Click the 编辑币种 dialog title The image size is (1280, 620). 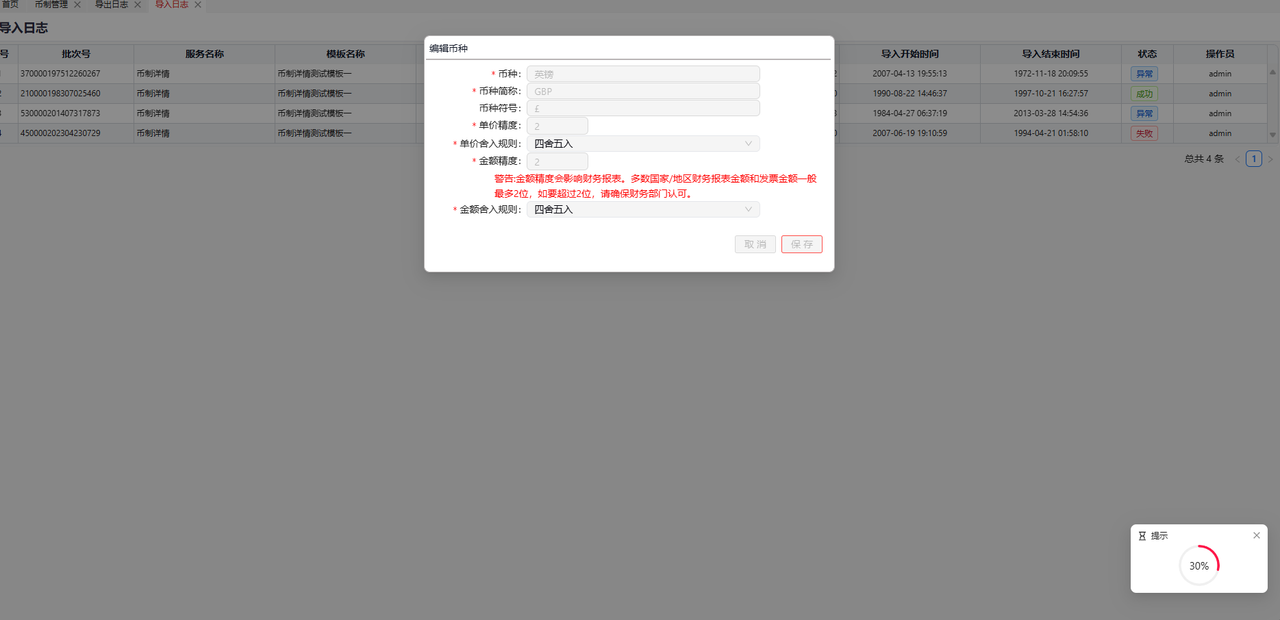(x=449, y=48)
